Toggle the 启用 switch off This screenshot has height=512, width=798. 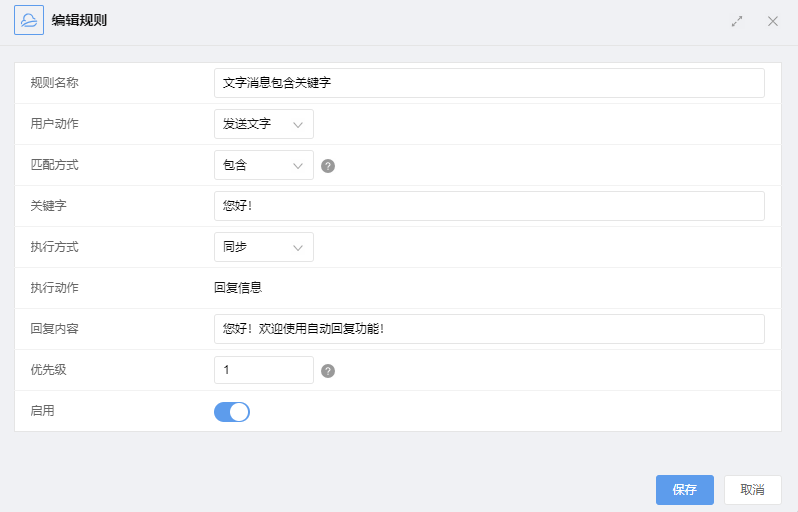pyautogui.click(x=232, y=412)
